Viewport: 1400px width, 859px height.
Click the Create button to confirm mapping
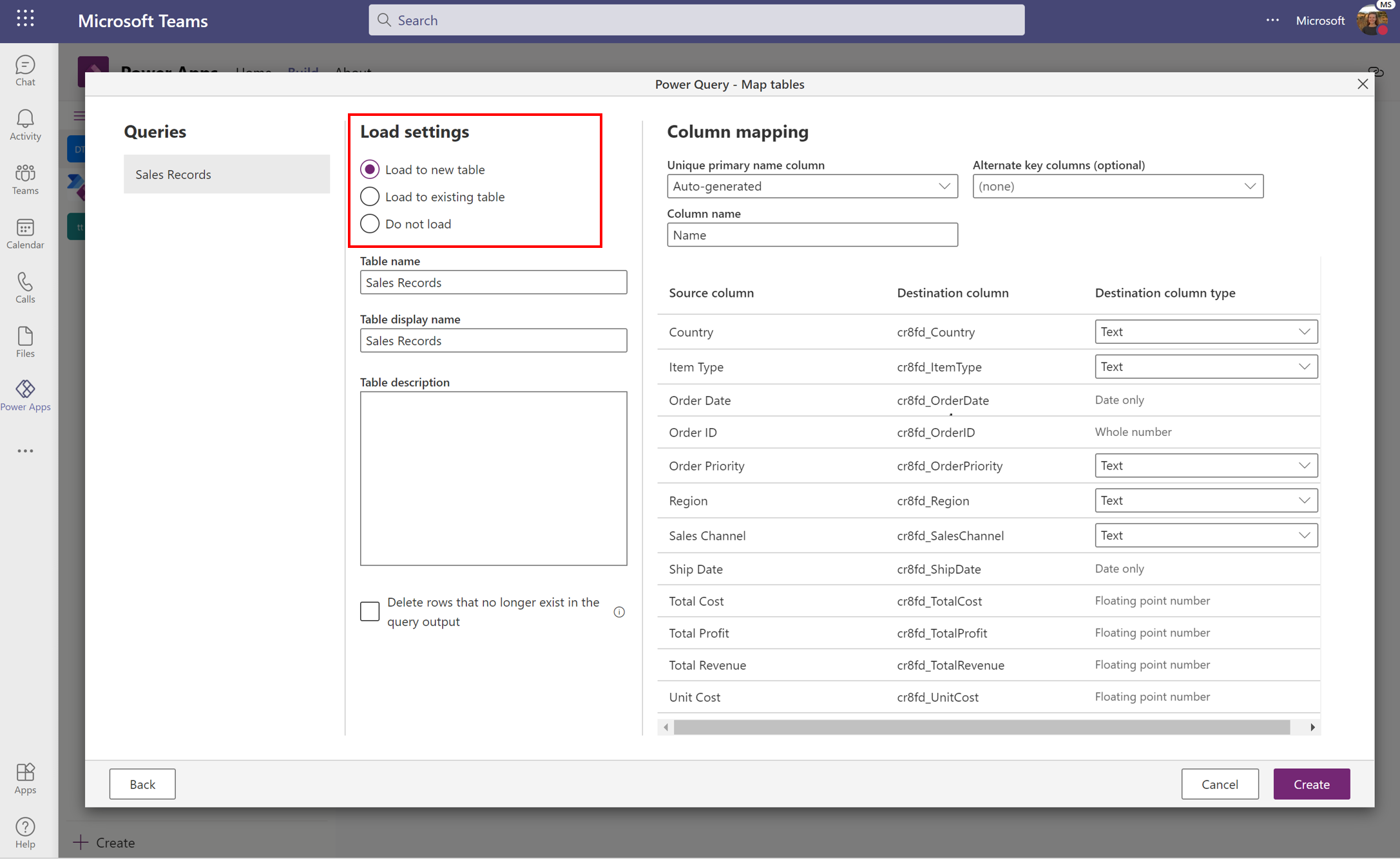coord(1311,784)
